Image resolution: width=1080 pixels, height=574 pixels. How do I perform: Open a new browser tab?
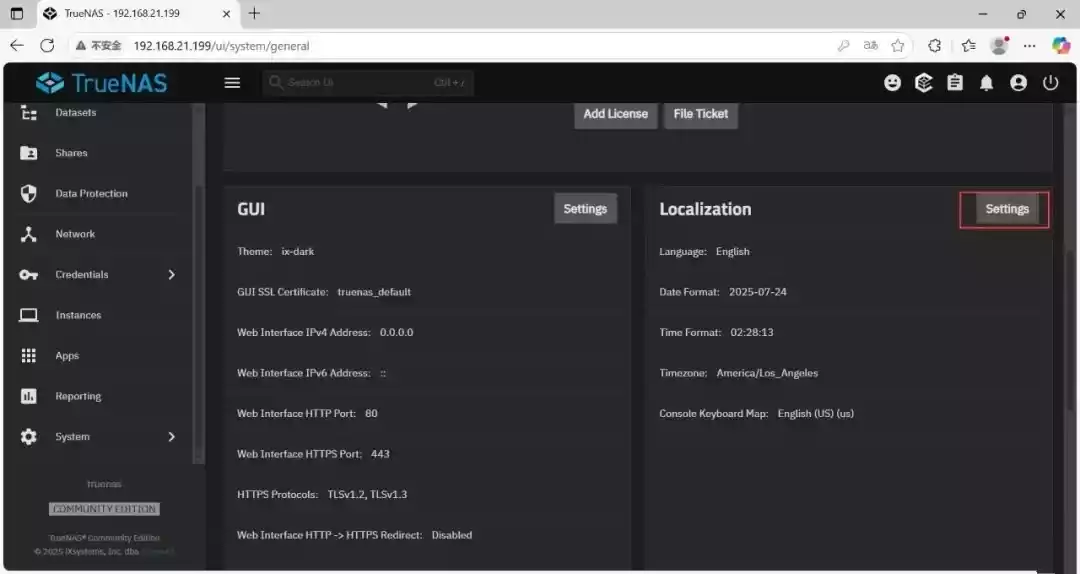click(254, 13)
